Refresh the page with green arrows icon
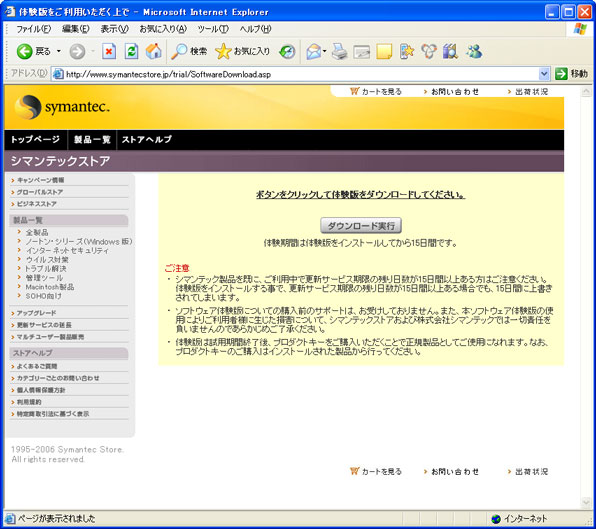Image resolution: width=596 pixels, height=529 pixels. coord(132,51)
